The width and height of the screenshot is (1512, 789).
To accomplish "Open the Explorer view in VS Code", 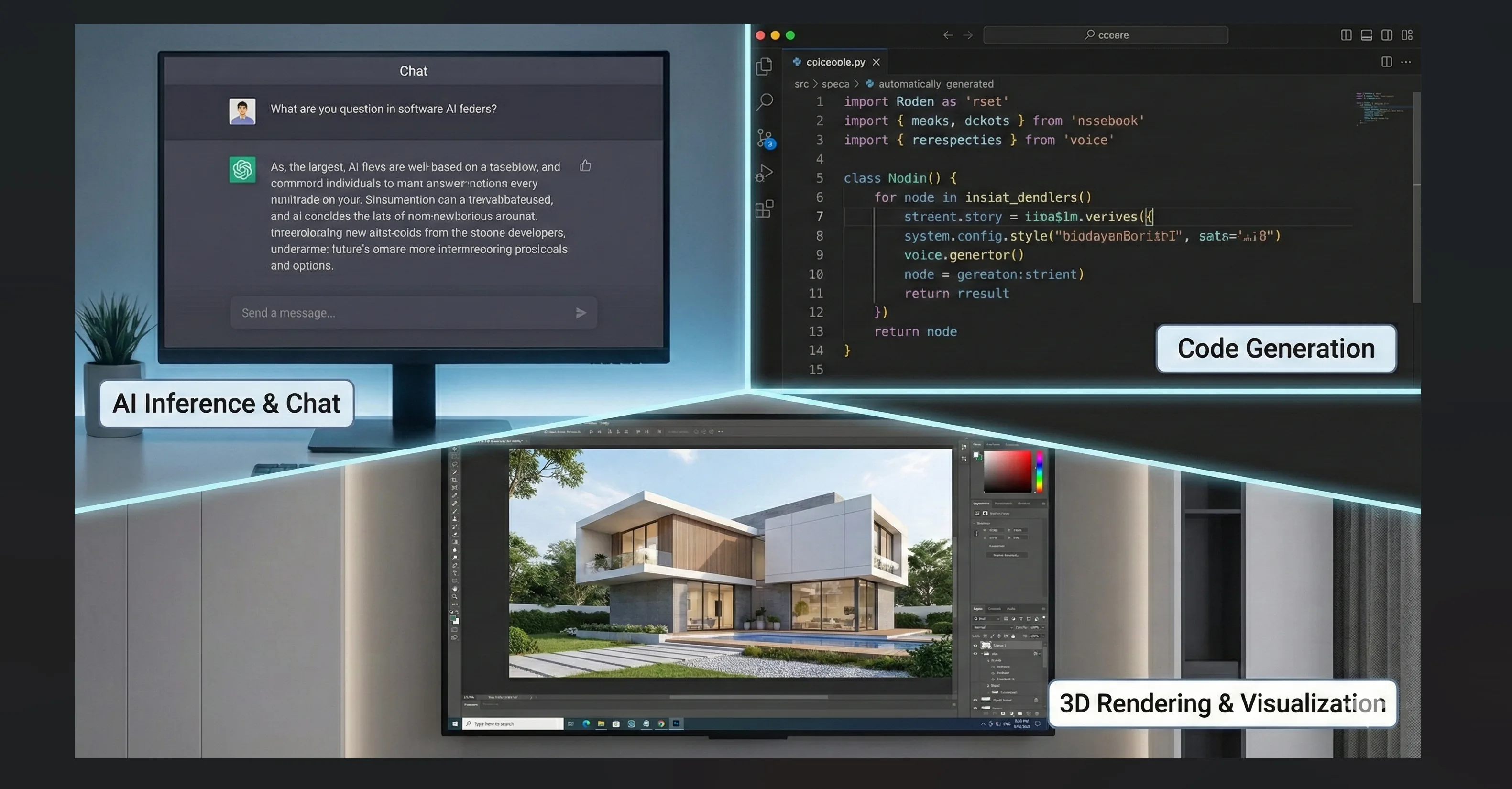I will click(764, 66).
